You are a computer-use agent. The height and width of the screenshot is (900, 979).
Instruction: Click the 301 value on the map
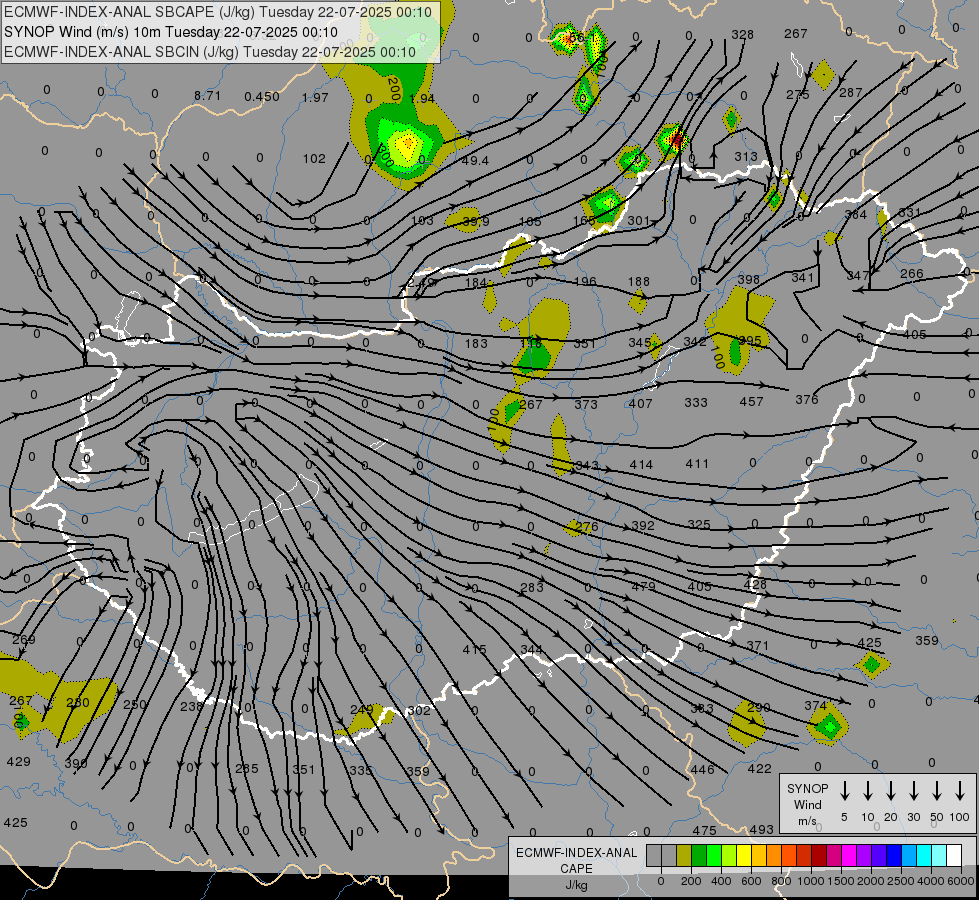[x=639, y=220]
